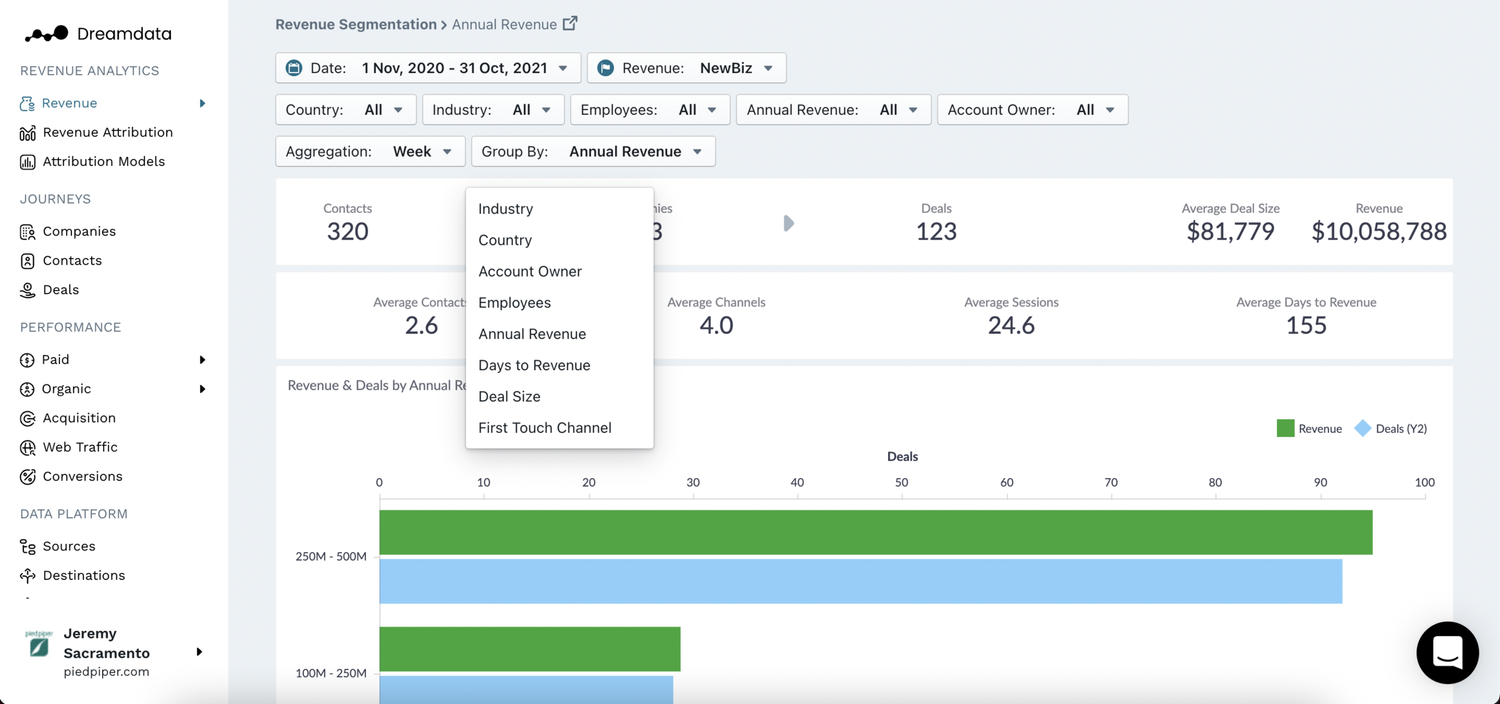Select Days to Revenue option

click(559, 365)
